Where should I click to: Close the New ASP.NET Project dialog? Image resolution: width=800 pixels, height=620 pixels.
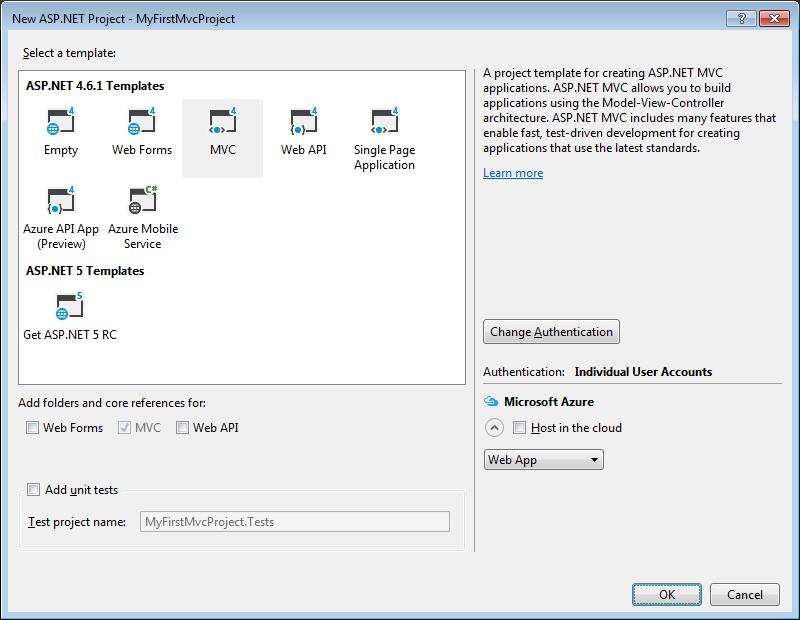pos(774,18)
